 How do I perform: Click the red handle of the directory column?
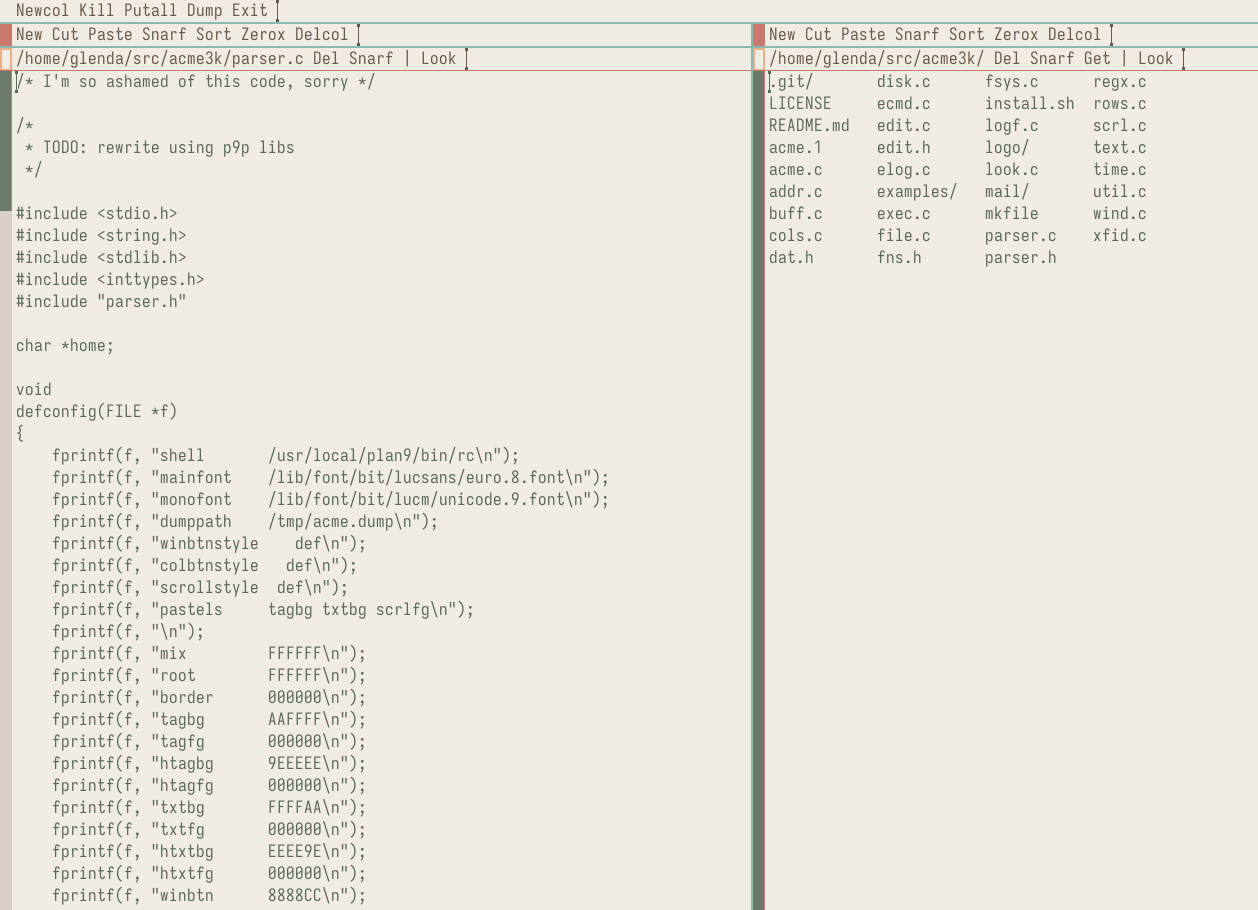click(x=759, y=35)
